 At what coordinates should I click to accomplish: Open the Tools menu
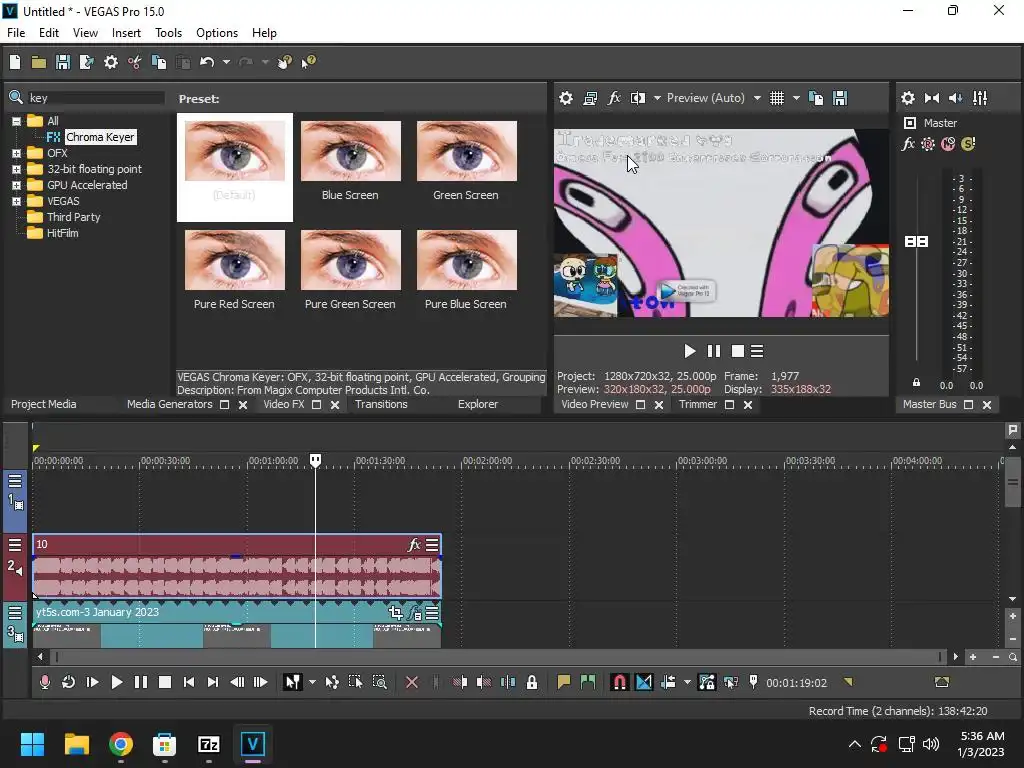(168, 33)
